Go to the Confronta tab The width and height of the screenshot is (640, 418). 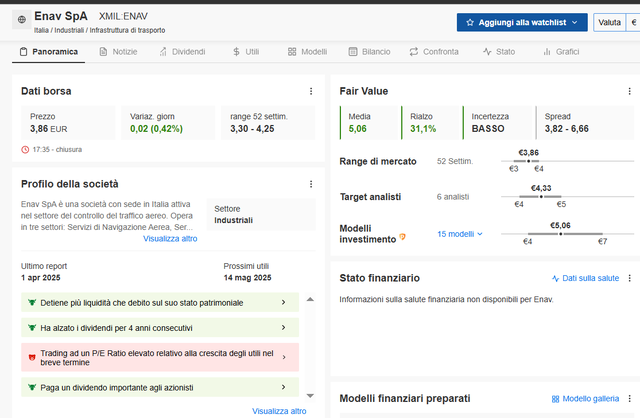434,52
